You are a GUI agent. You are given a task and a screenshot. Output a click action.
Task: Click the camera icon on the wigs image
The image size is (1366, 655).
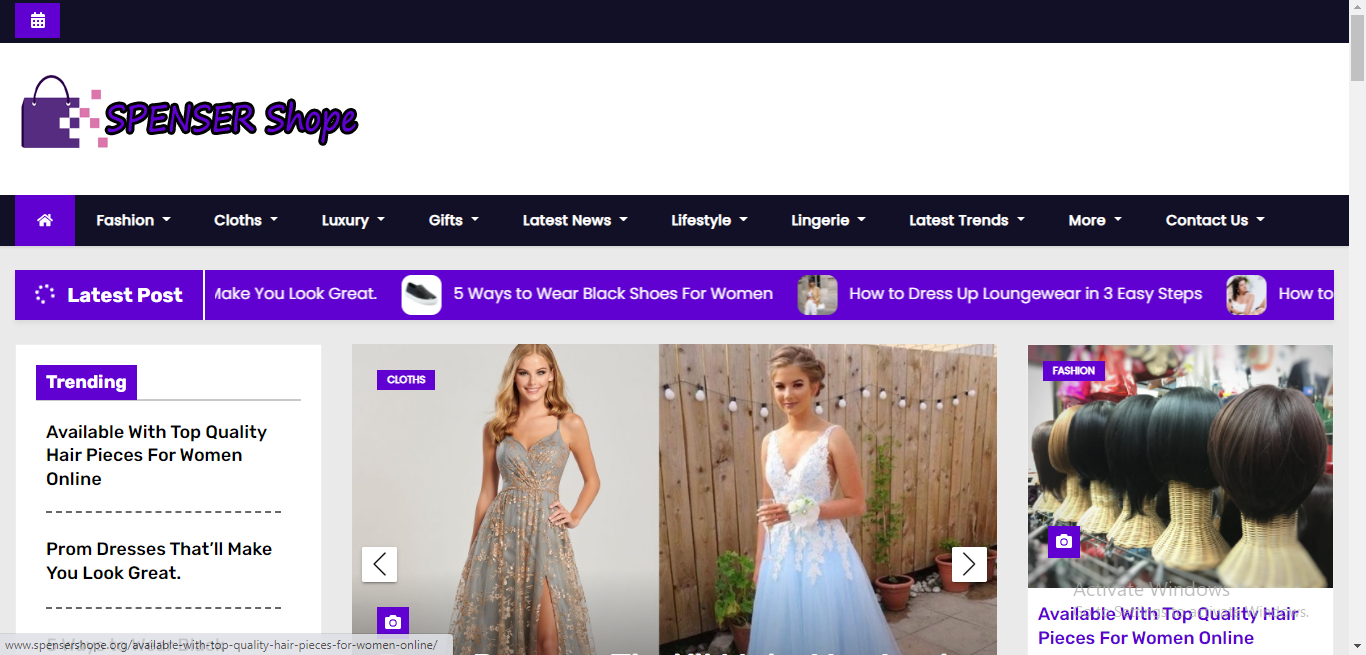(x=1064, y=541)
